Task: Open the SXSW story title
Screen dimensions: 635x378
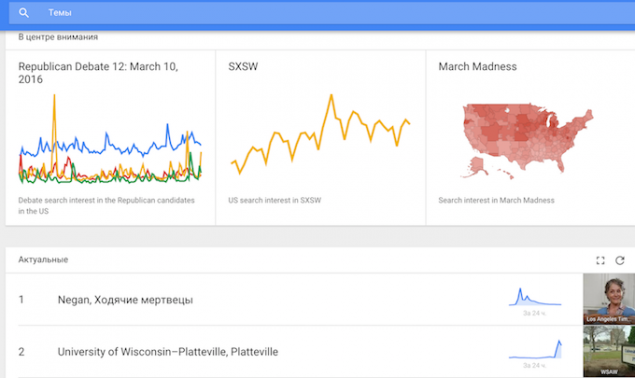Action: [x=243, y=66]
